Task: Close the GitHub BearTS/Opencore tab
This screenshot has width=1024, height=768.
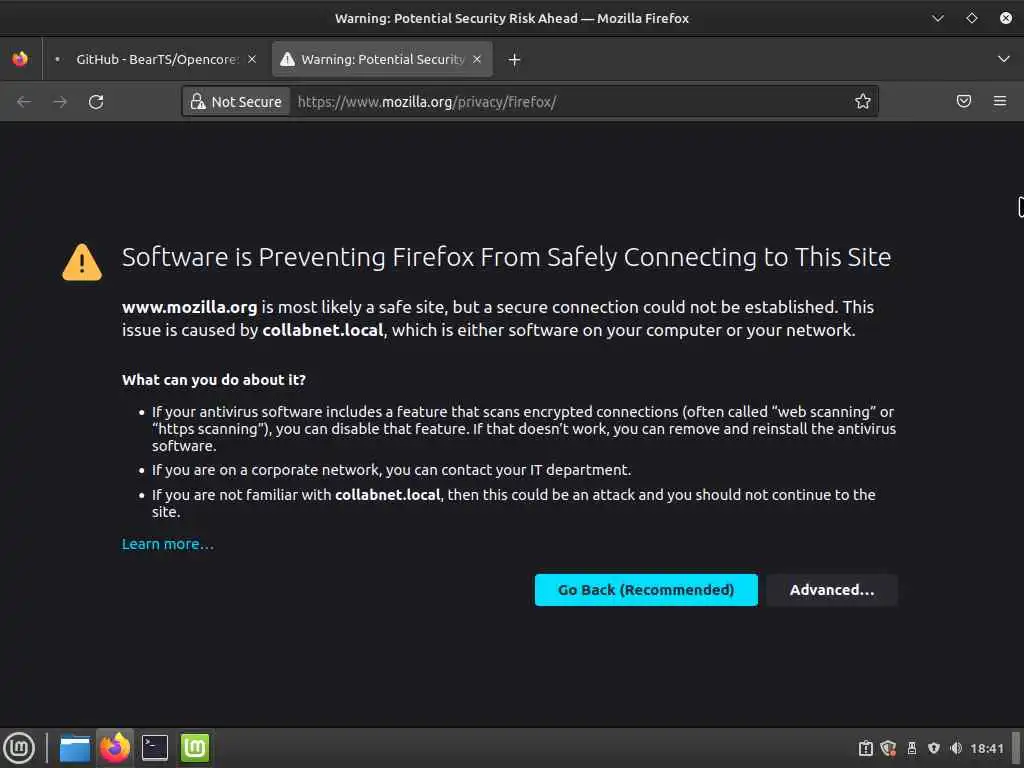Action: tap(252, 59)
